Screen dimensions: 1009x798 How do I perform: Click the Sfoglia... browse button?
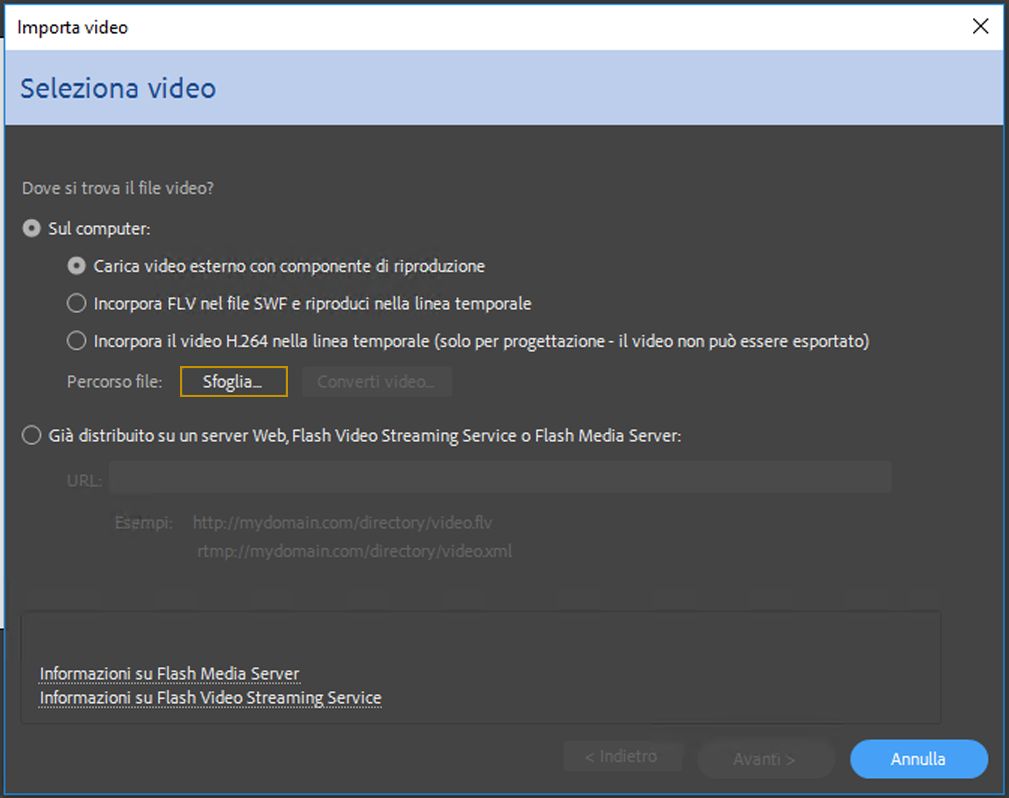click(234, 382)
